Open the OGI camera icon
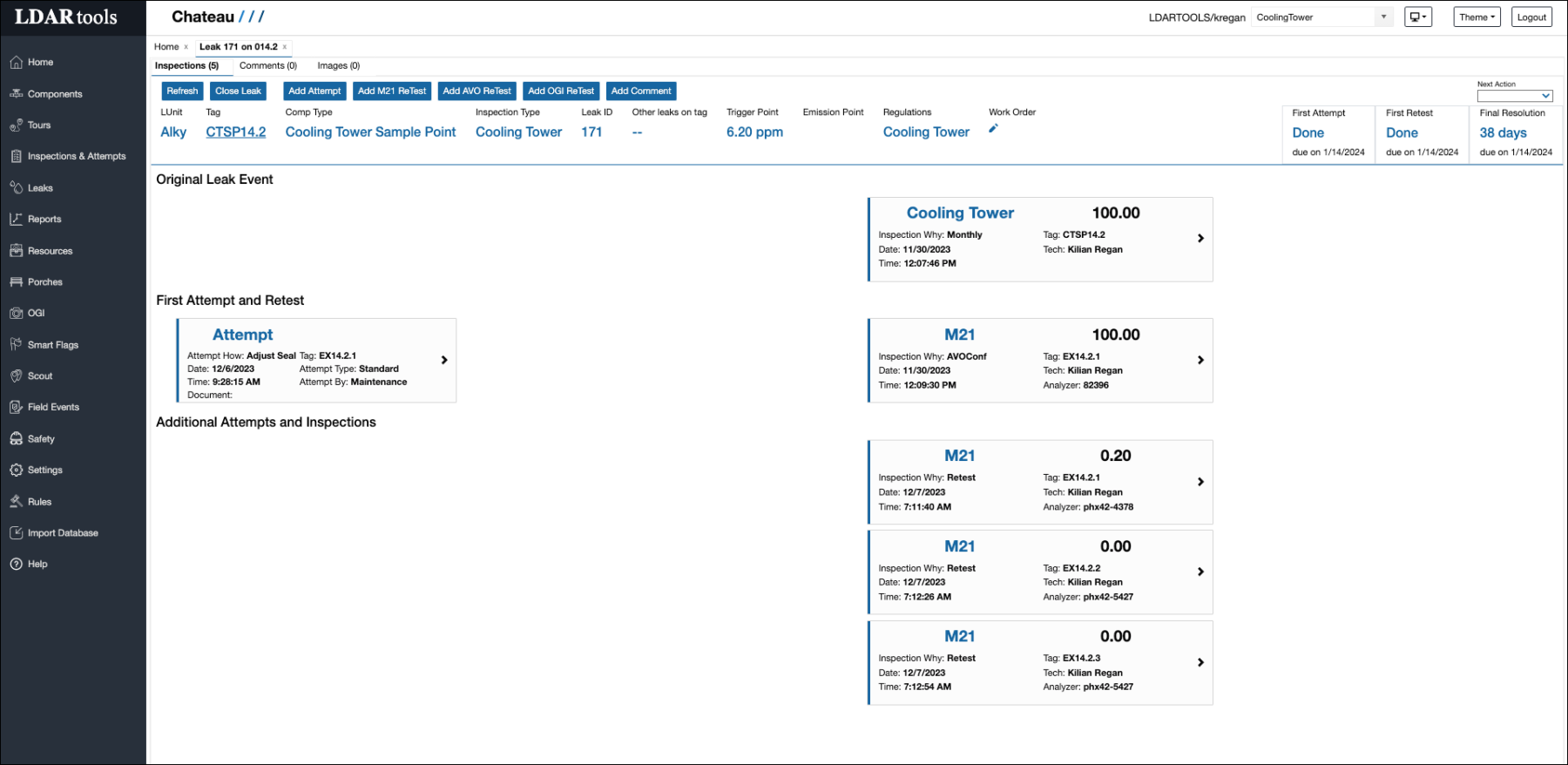Screen dimensions: 1568x765 pos(17,313)
